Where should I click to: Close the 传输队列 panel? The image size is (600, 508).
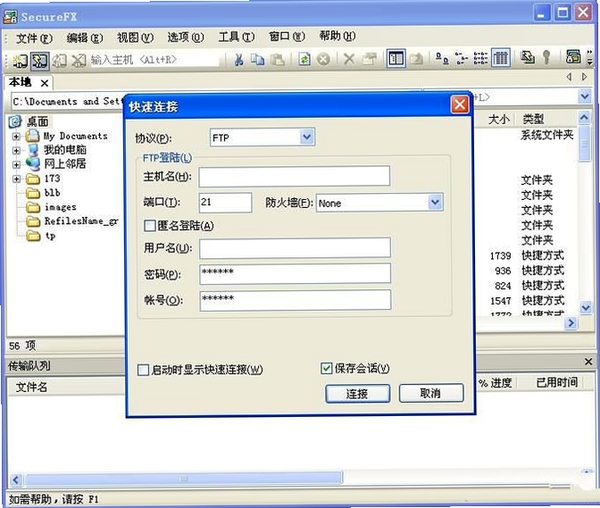589,361
